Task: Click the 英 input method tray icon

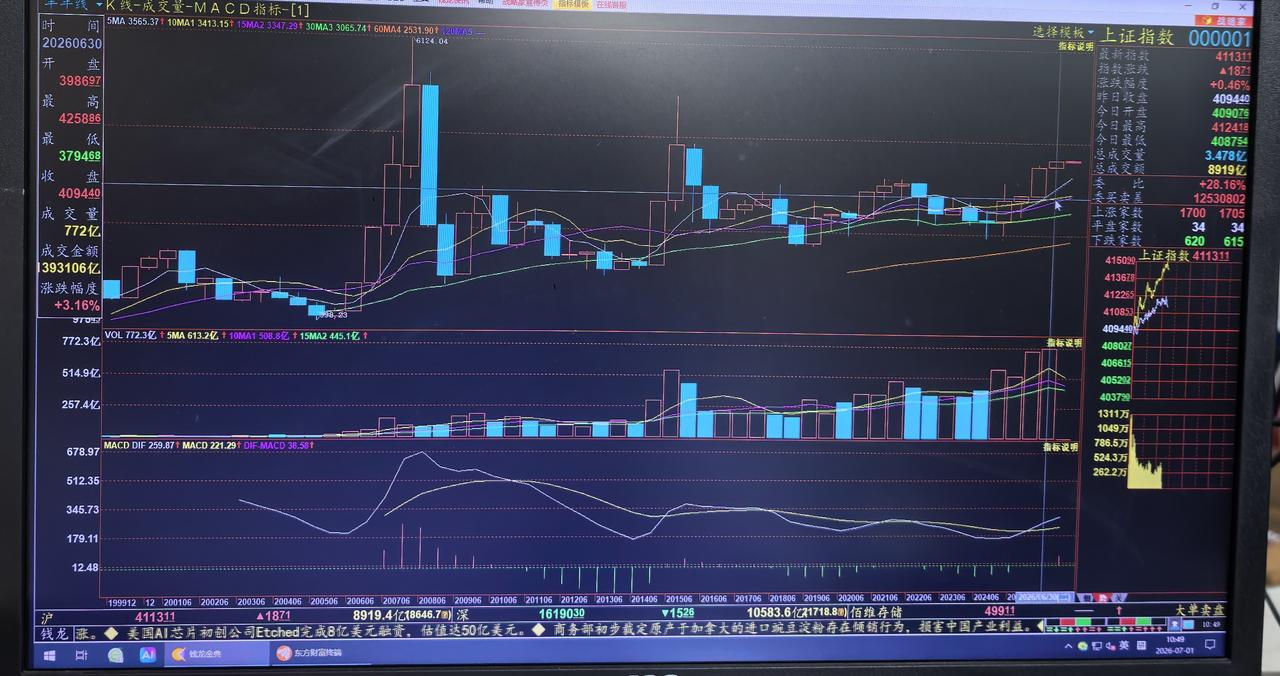Action: pos(1123,645)
